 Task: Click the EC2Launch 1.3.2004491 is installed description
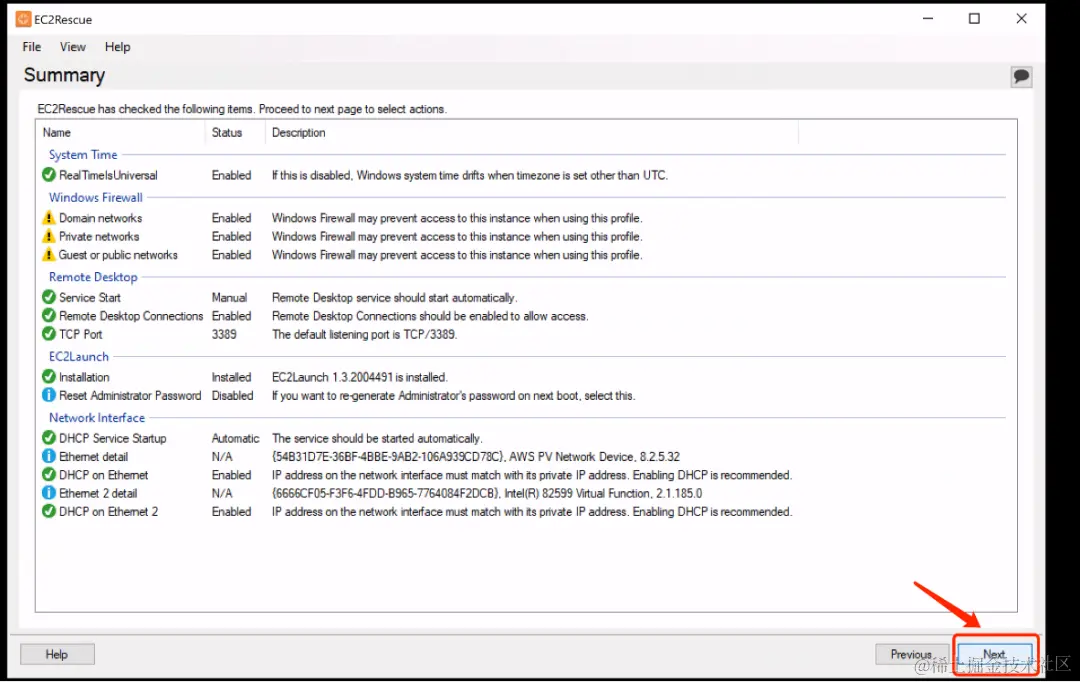(360, 378)
